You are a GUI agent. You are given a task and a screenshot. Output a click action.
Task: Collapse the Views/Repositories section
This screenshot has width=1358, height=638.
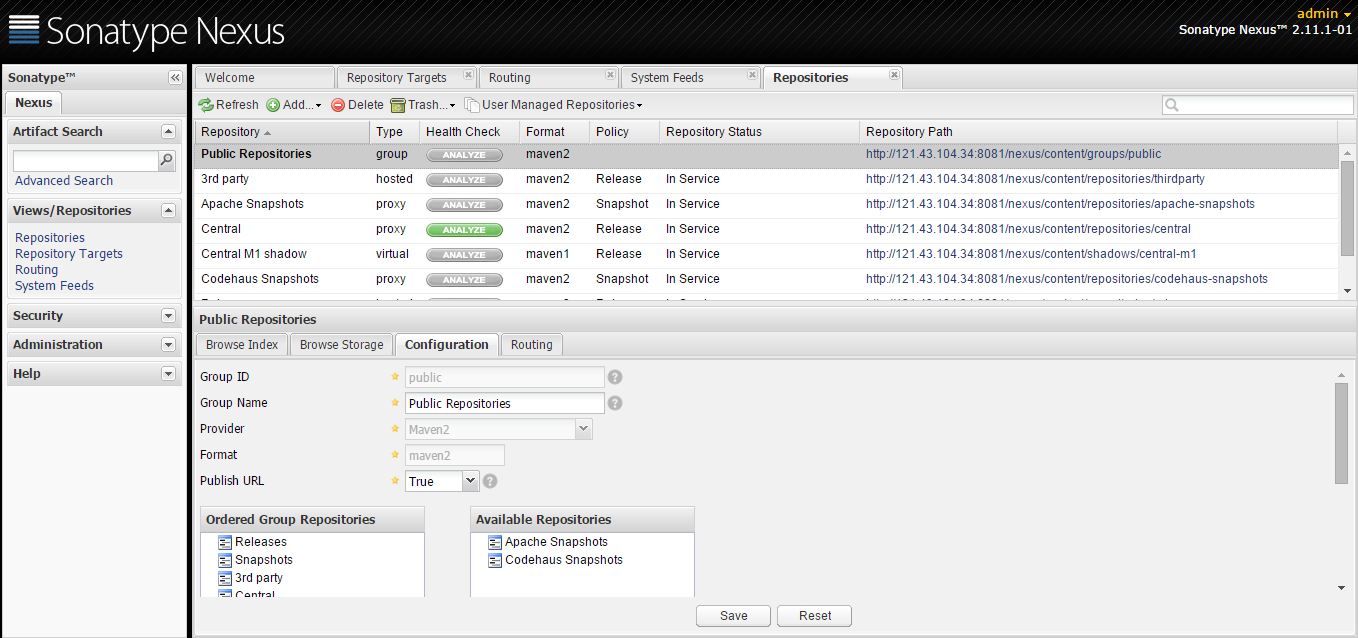168,211
